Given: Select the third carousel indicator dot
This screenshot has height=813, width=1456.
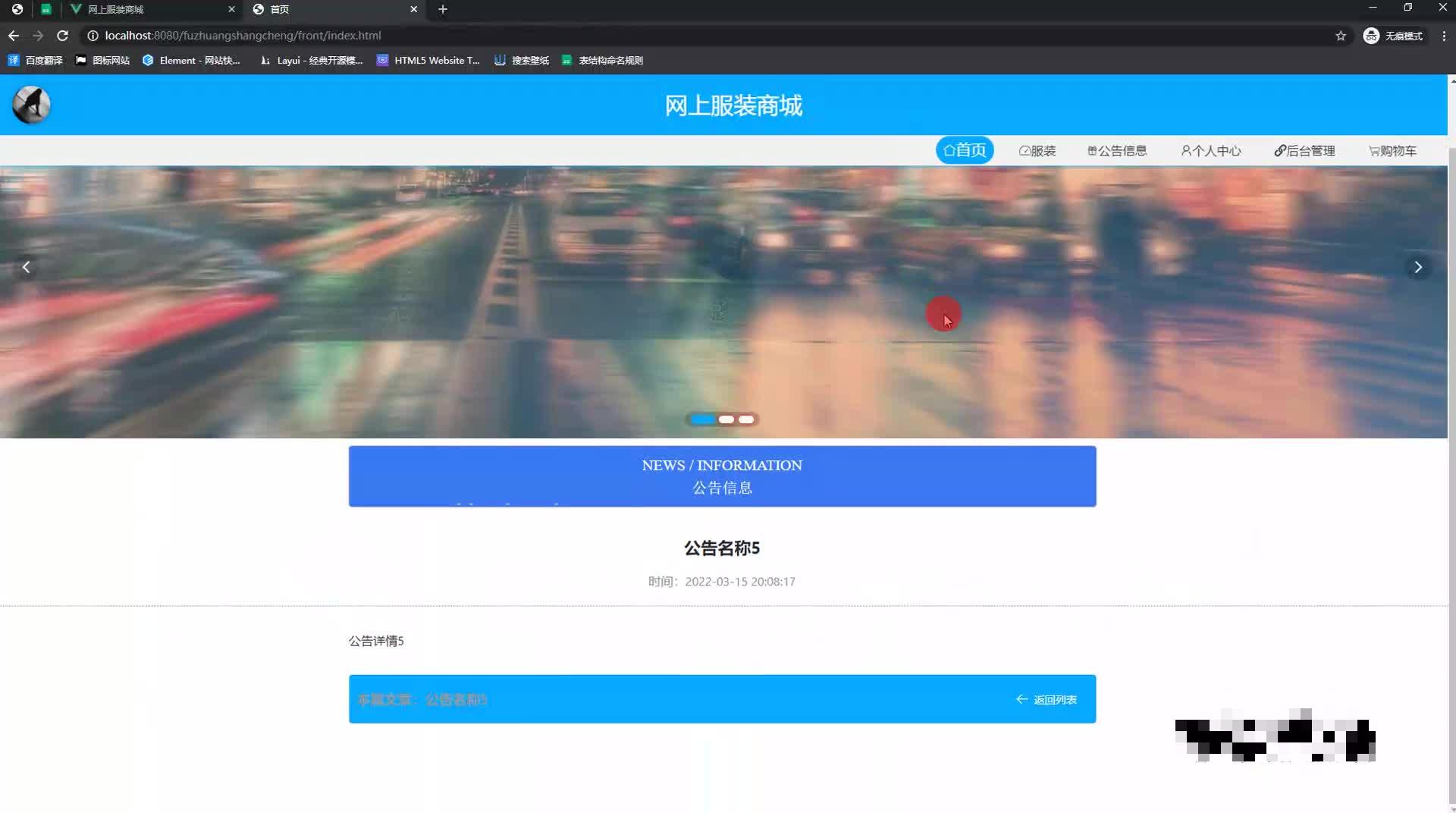Looking at the screenshot, I should coord(746,419).
